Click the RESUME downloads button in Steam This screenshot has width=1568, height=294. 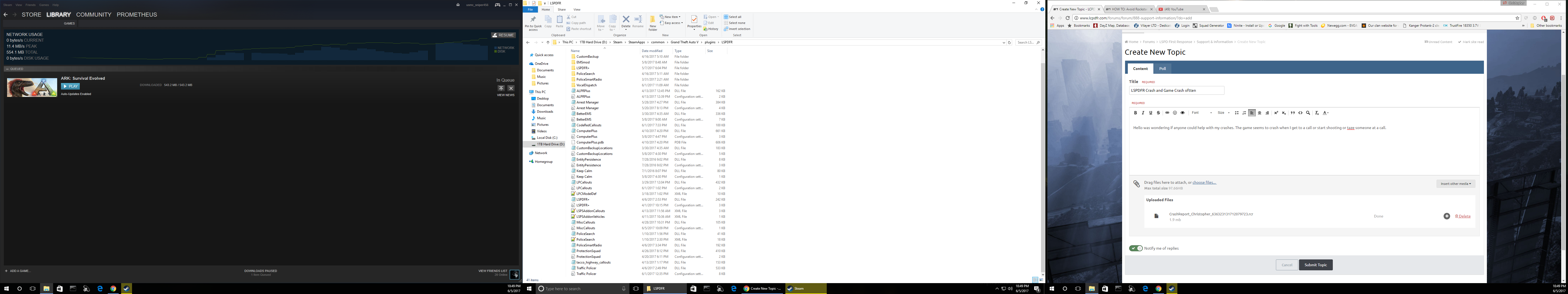(503, 35)
